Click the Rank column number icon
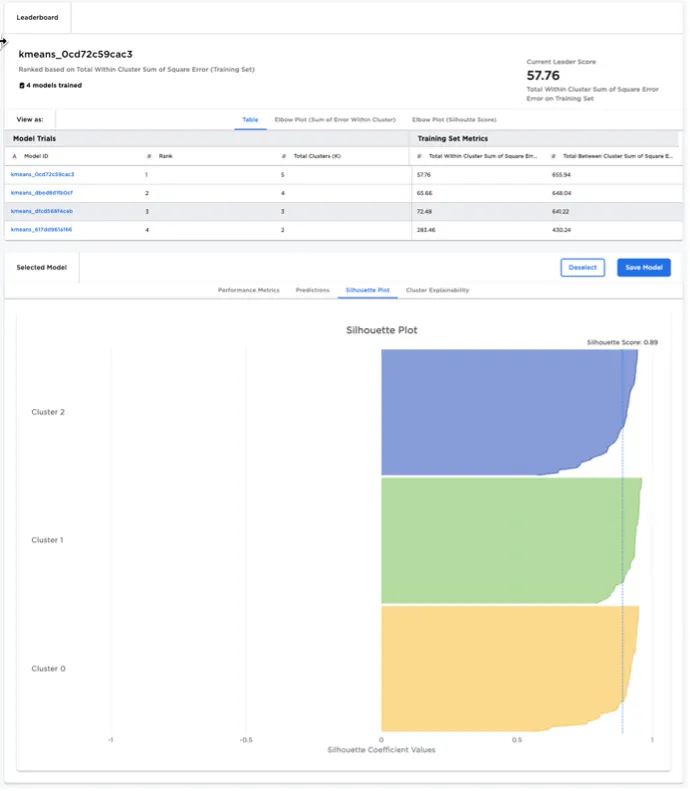690x791 pixels. pyautogui.click(x=149, y=157)
